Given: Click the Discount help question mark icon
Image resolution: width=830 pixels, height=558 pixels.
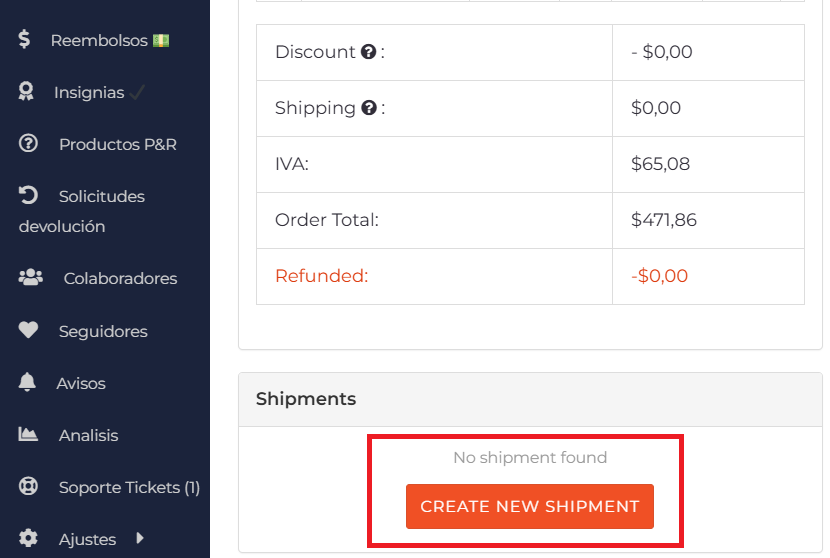Looking at the screenshot, I should tap(368, 52).
